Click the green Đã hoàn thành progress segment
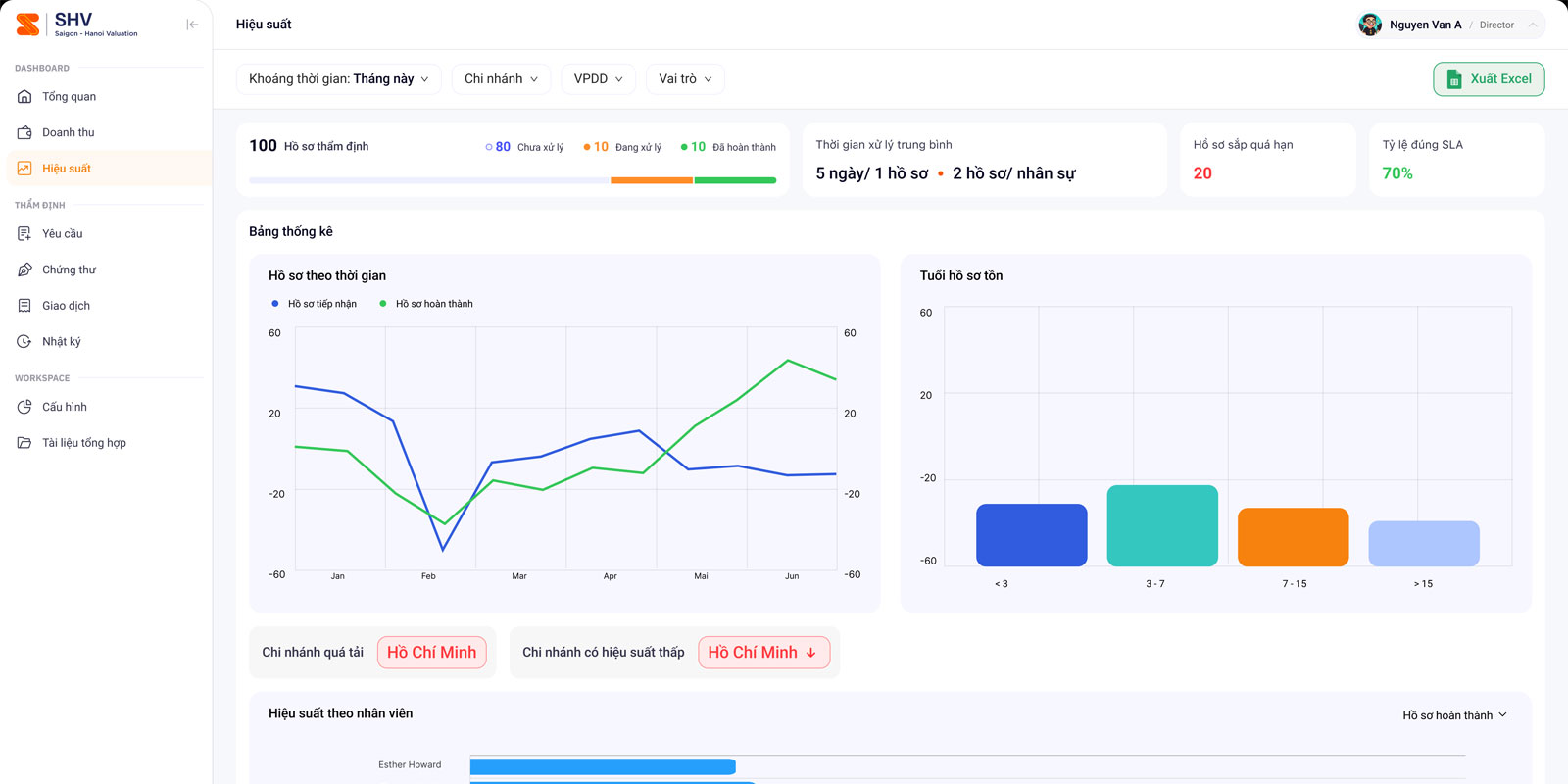 735,180
